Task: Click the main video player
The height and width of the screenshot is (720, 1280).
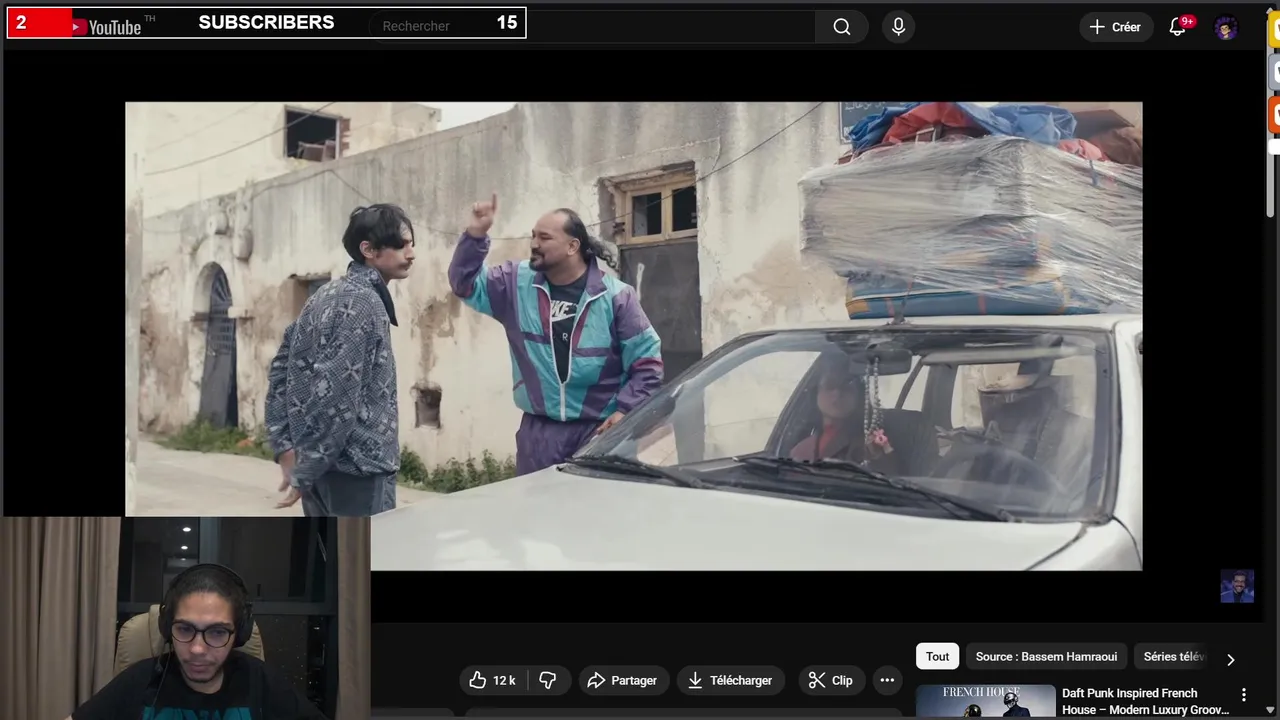Action: click(634, 335)
